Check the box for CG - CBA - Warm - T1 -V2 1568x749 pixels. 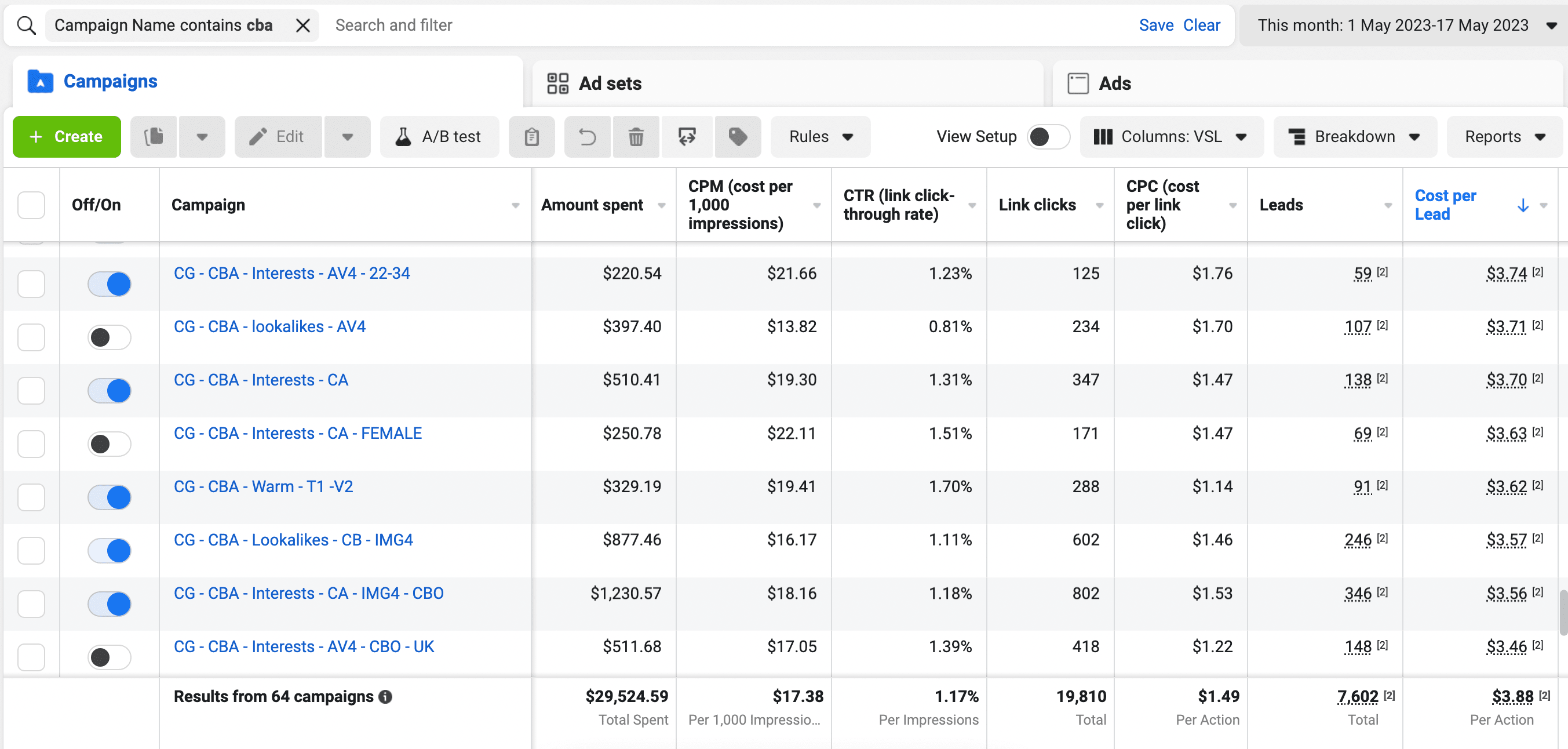click(31, 497)
